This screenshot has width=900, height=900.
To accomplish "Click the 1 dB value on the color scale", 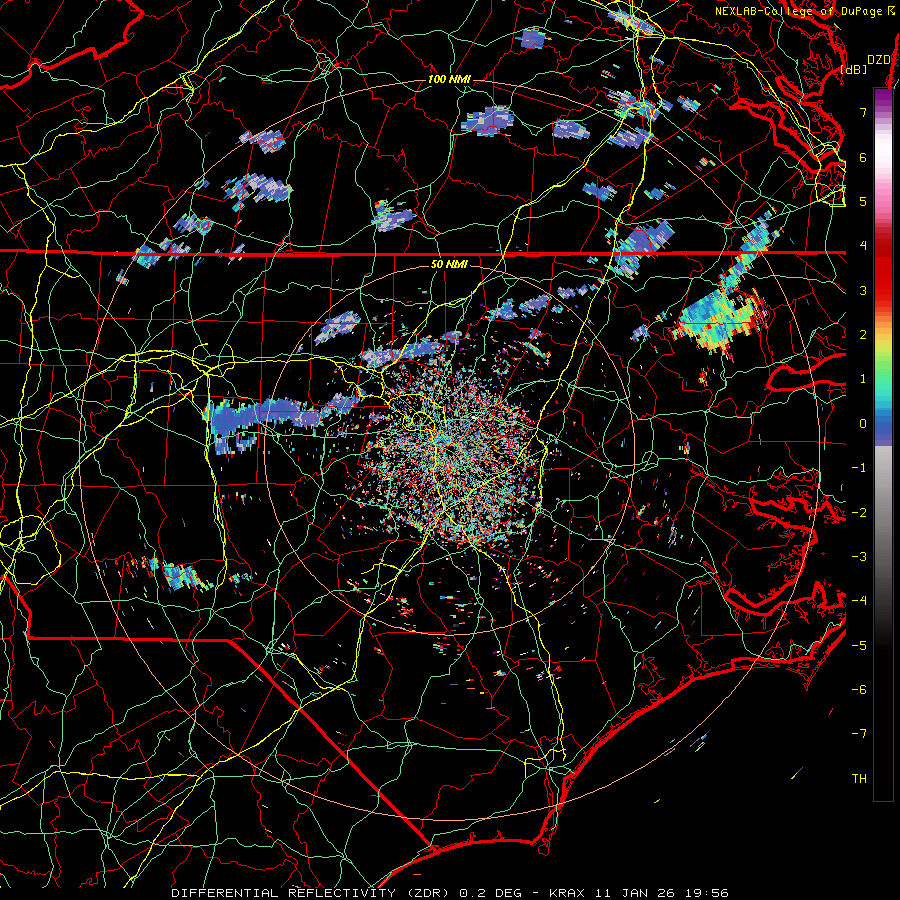I will (x=863, y=378).
